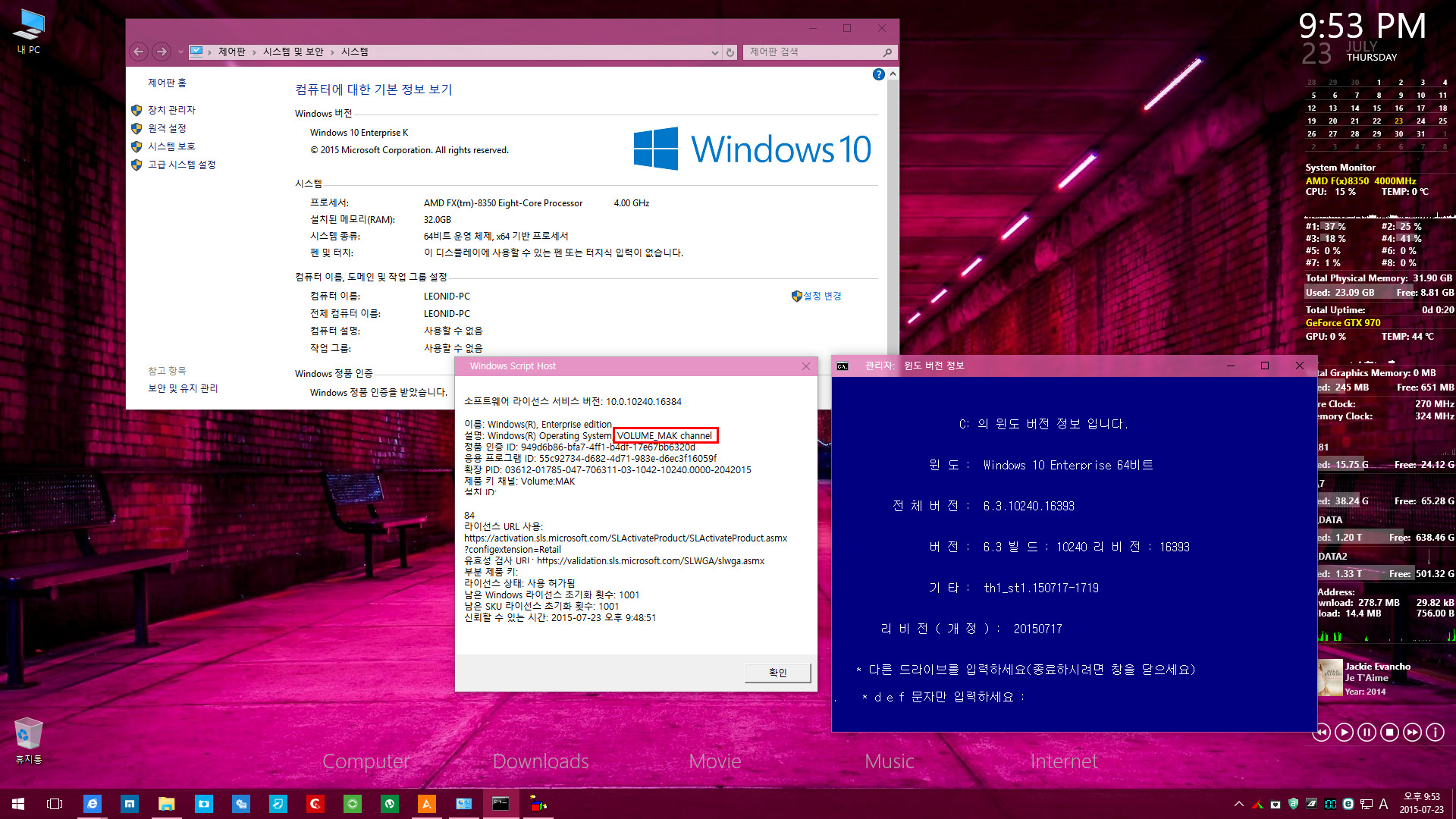1456x819 pixels.
Task: Open 시스템 보호 link
Action: point(171,146)
